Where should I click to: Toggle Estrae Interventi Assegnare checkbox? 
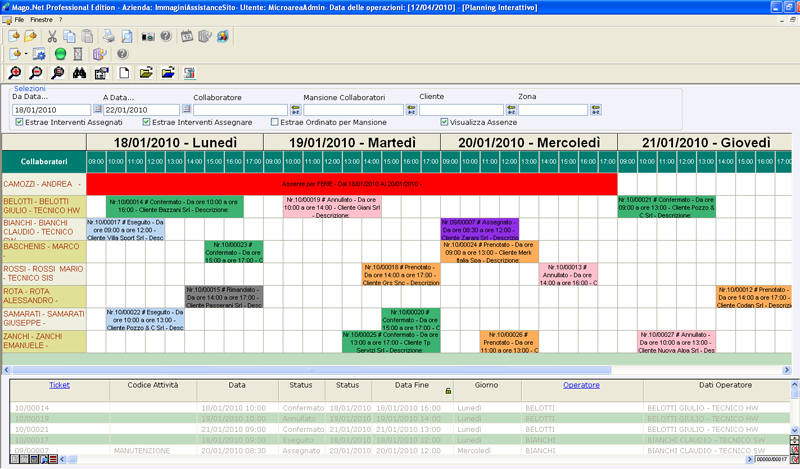pyautogui.click(x=146, y=122)
